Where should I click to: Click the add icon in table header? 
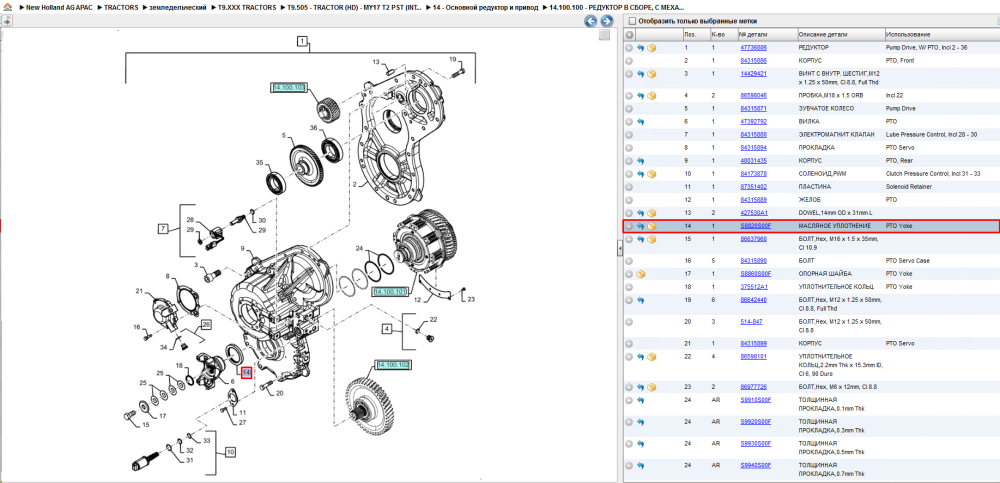click(x=629, y=34)
